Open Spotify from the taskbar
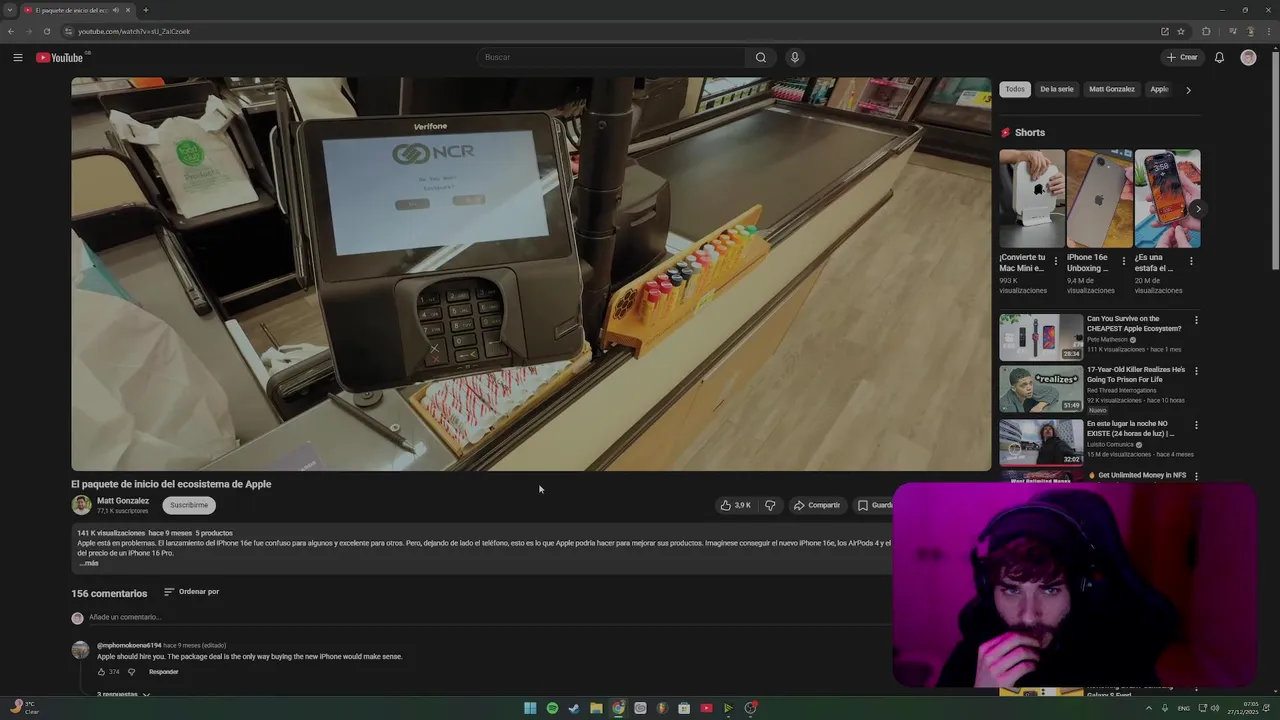The width and height of the screenshot is (1280, 720). pyautogui.click(x=552, y=708)
